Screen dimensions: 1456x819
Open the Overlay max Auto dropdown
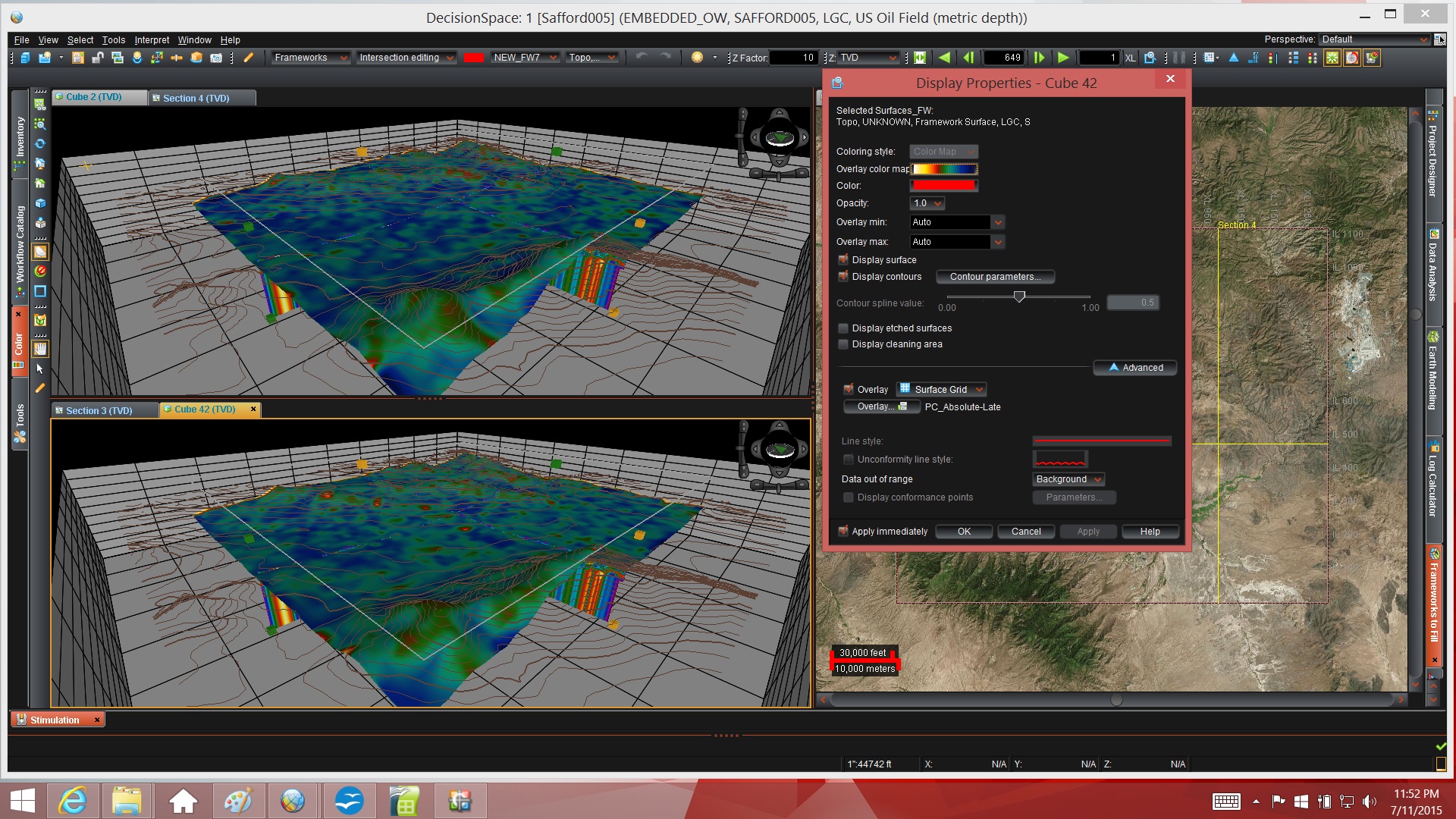[x=957, y=242]
